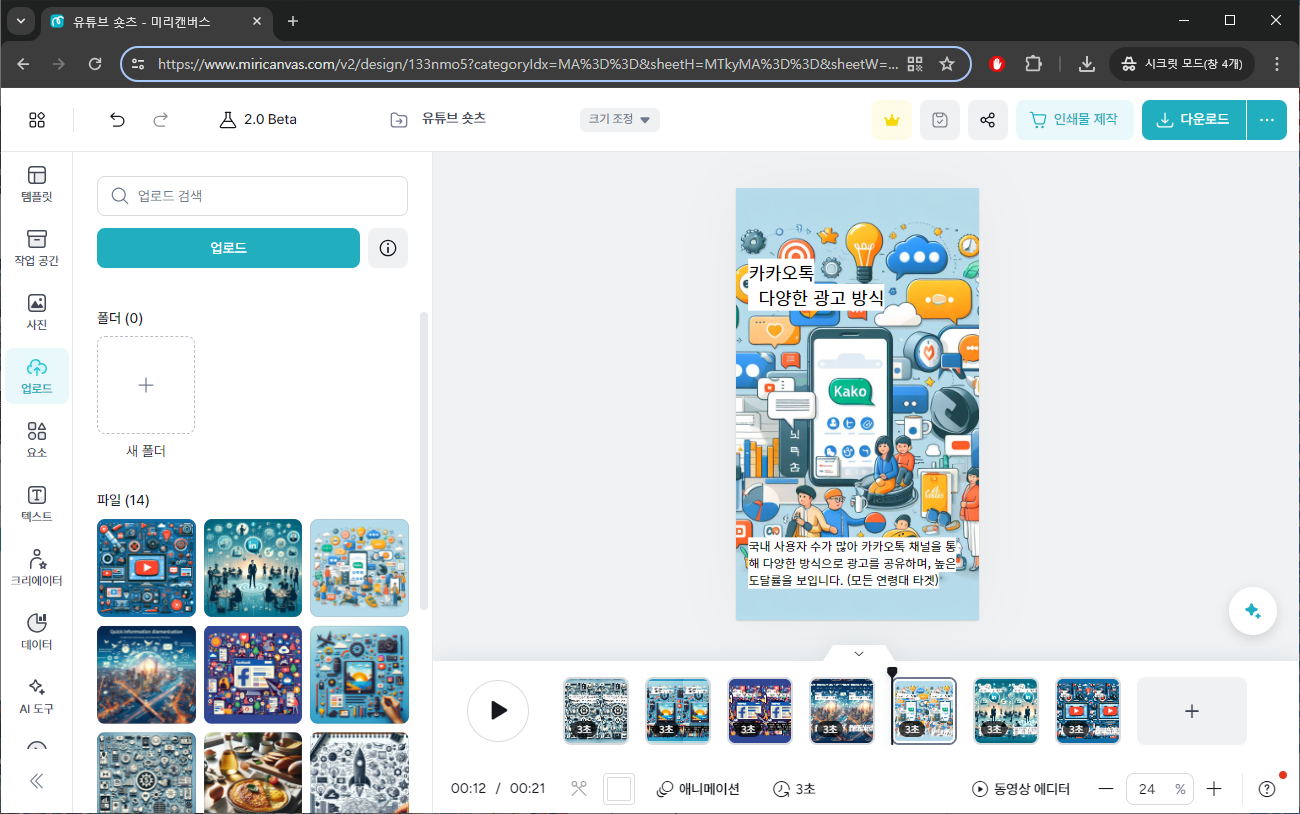Undo the last action
Screen dimensions: 1300x814
[117, 120]
